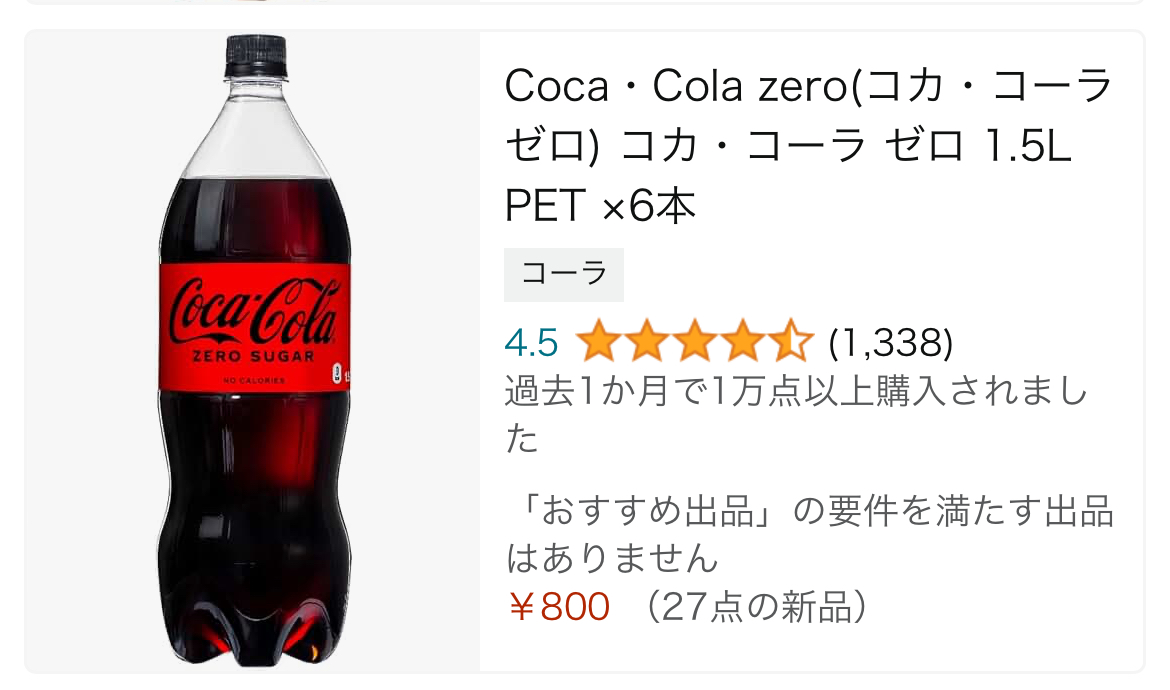
Task: Click the 4.5 rating score number
Action: click(x=531, y=343)
